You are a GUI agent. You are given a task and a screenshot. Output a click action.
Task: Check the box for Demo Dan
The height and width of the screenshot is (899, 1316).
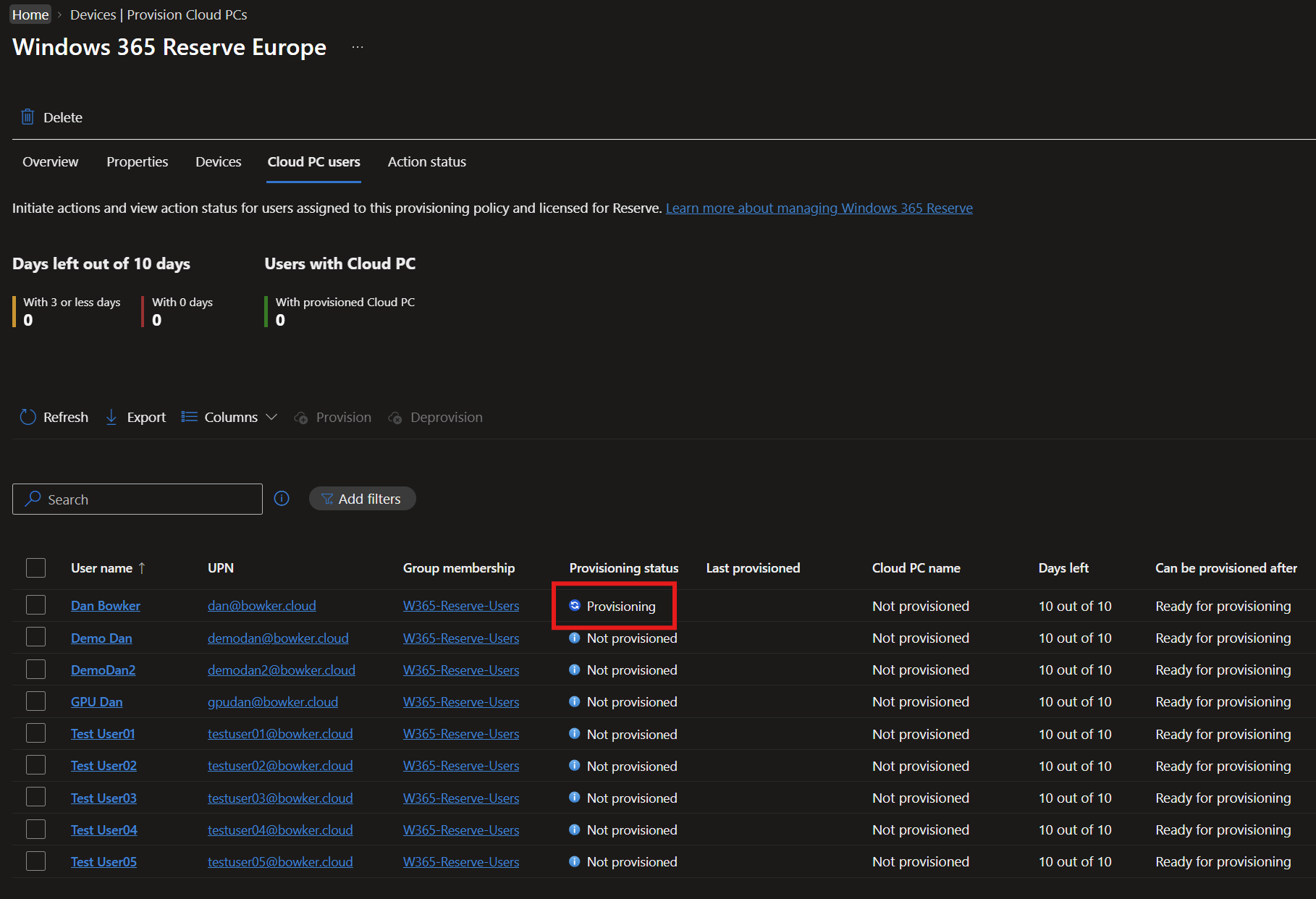tap(35, 637)
